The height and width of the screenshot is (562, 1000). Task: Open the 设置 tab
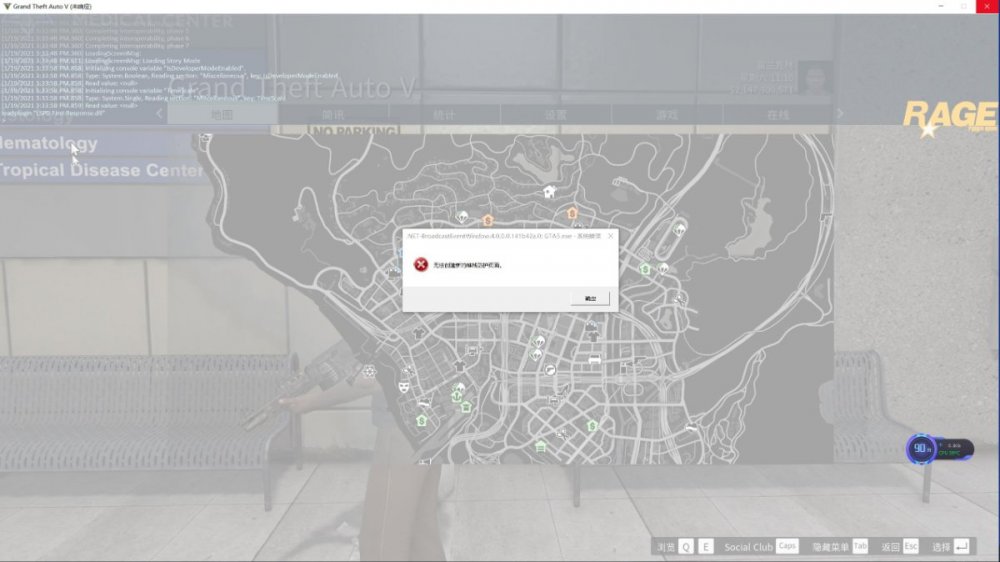tap(555, 114)
